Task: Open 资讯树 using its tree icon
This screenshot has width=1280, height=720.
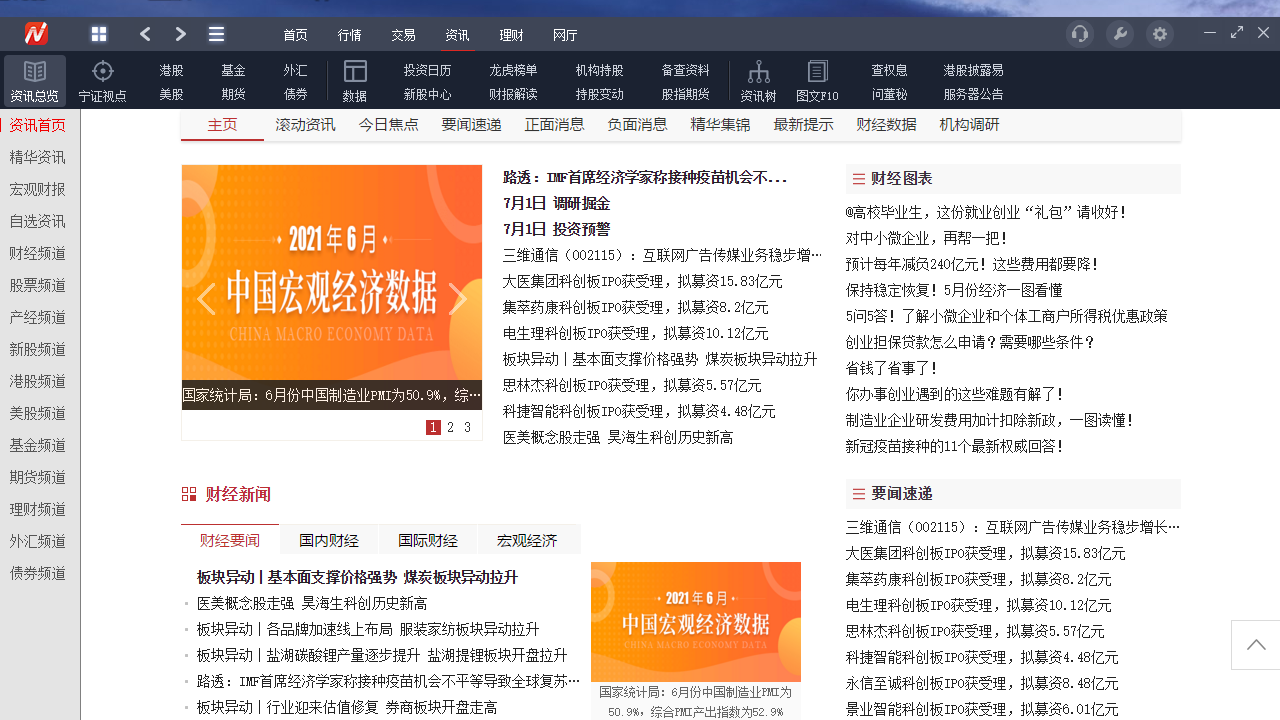Action: click(758, 71)
